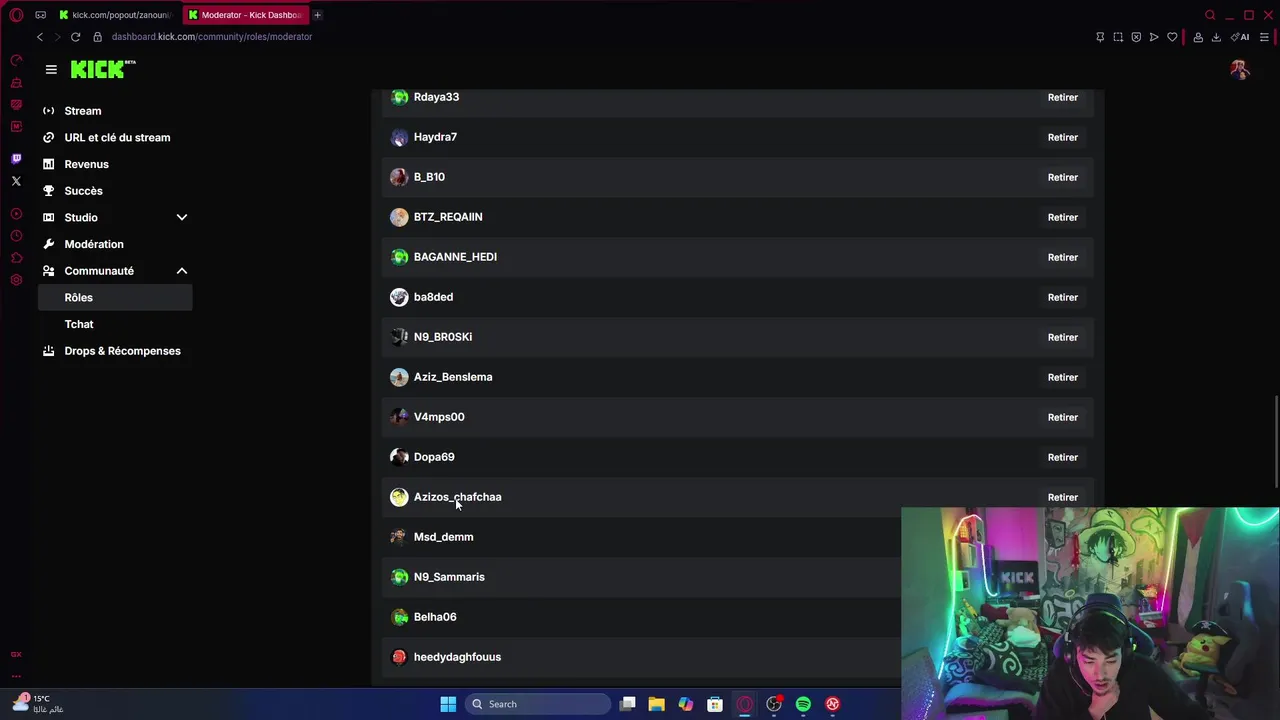The height and width of the screenshot is (720, 1280).
Task: Remove BTZ_REQAIIN with Retirer
Action: point(1062,217)
